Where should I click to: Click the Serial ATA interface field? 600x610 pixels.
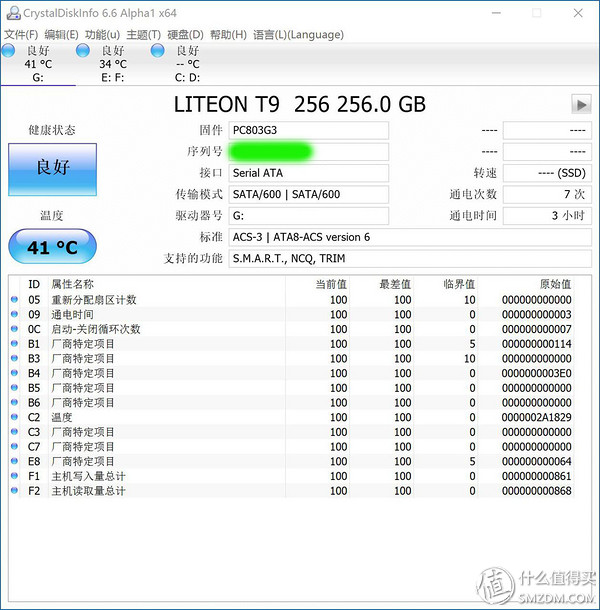coord(309,173)
